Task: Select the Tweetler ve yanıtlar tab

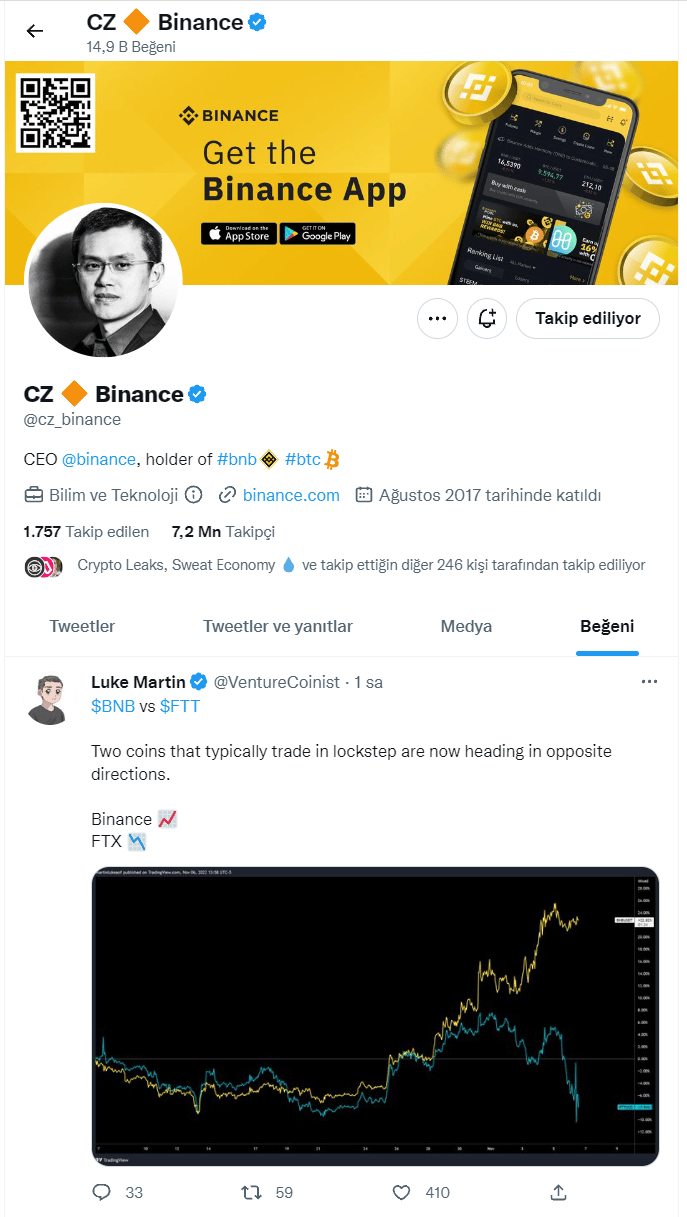Action: click(278, 627)
